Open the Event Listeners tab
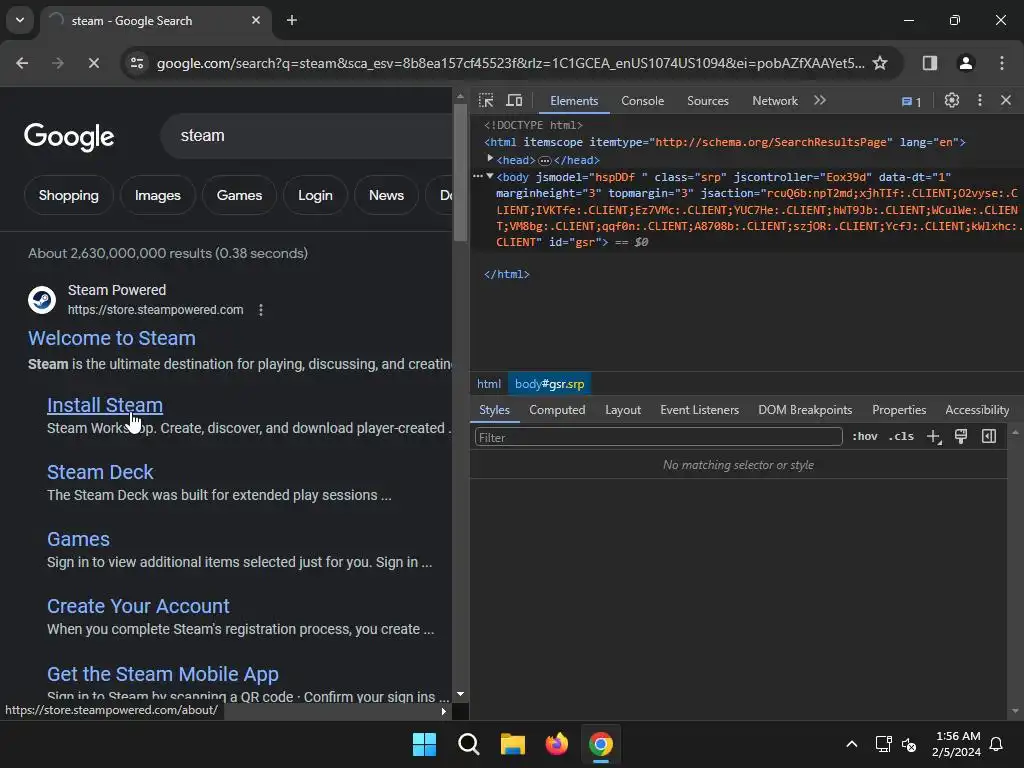1024x768 pixels. pyautogui.click(x=699, y=410)
